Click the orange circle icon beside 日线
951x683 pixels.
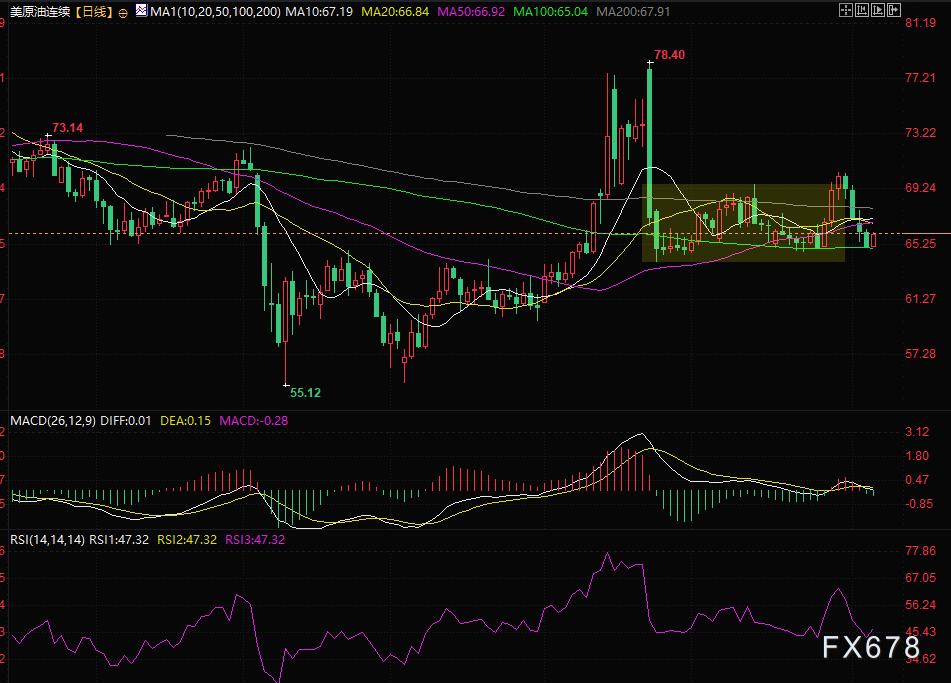[x=123, y=14]
